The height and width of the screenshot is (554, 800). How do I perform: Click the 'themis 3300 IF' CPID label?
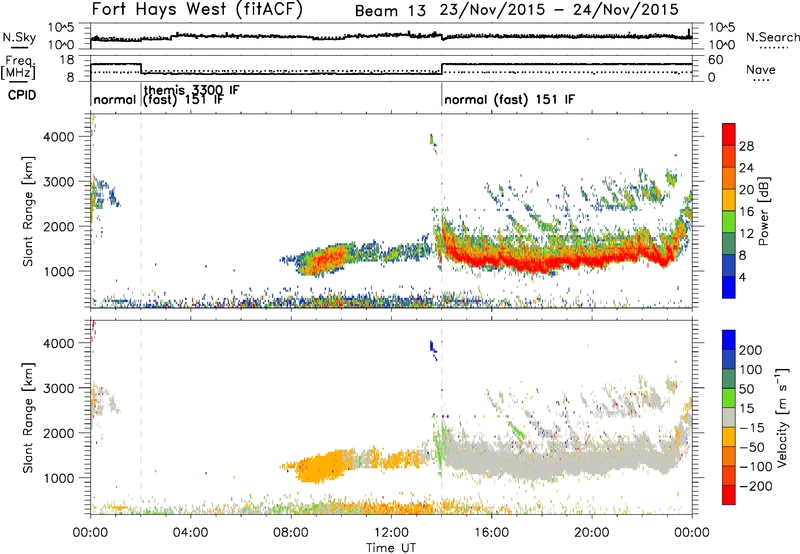click(x=191, y=90)
